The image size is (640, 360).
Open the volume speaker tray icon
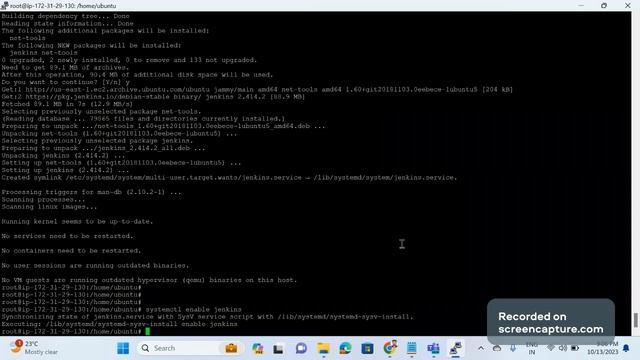coord(563,348)
